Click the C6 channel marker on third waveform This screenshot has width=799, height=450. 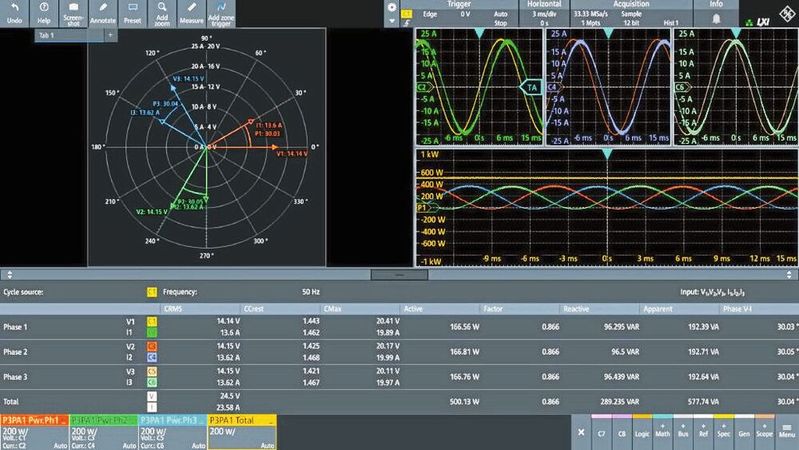click(x=681, y=87)
